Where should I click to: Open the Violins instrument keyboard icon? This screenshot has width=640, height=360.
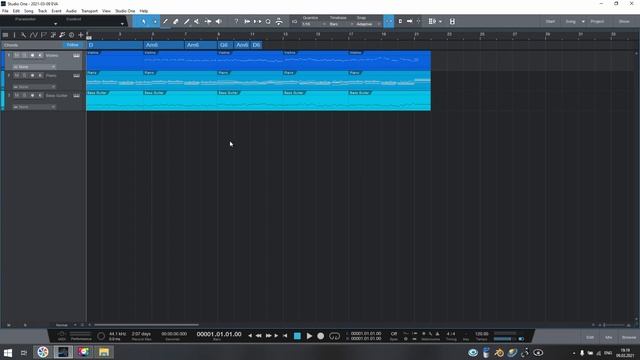pos(76,55)
